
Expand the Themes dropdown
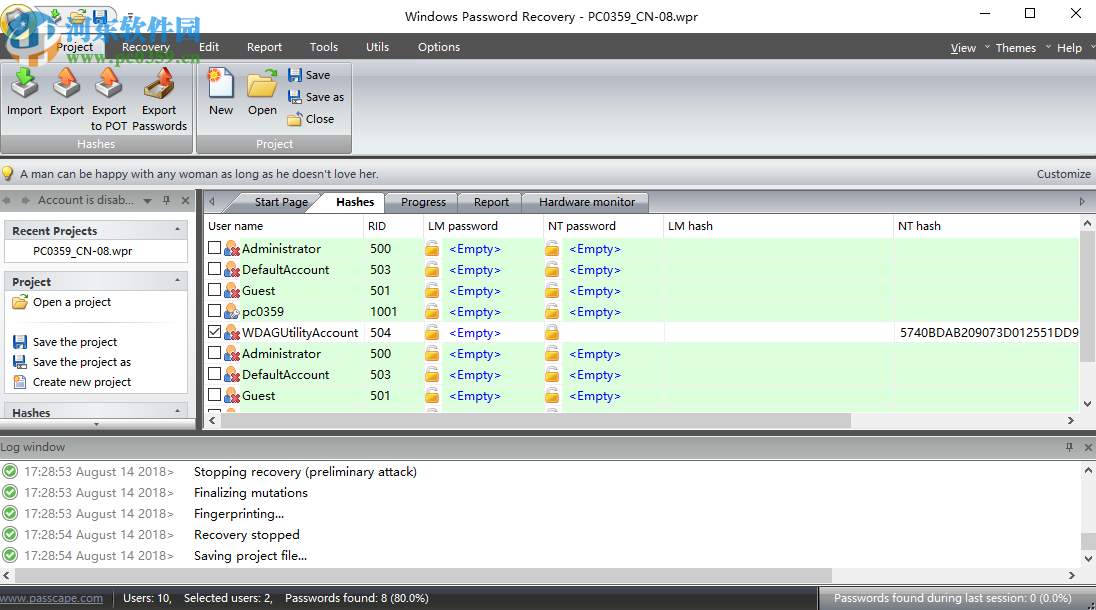(1016, 47)
